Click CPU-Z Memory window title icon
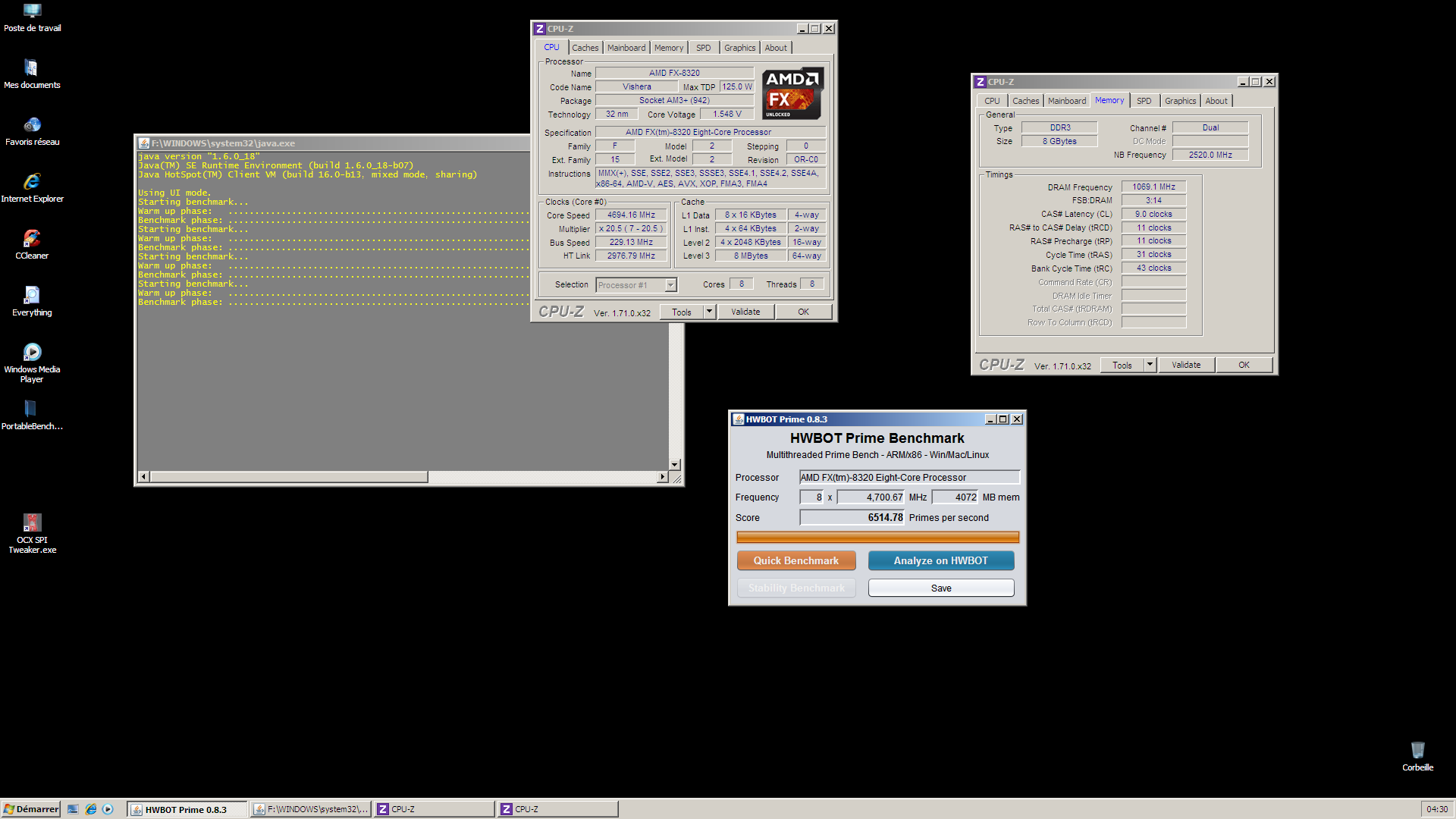Screen dimensions: 1456x819 tap(981, 82)
